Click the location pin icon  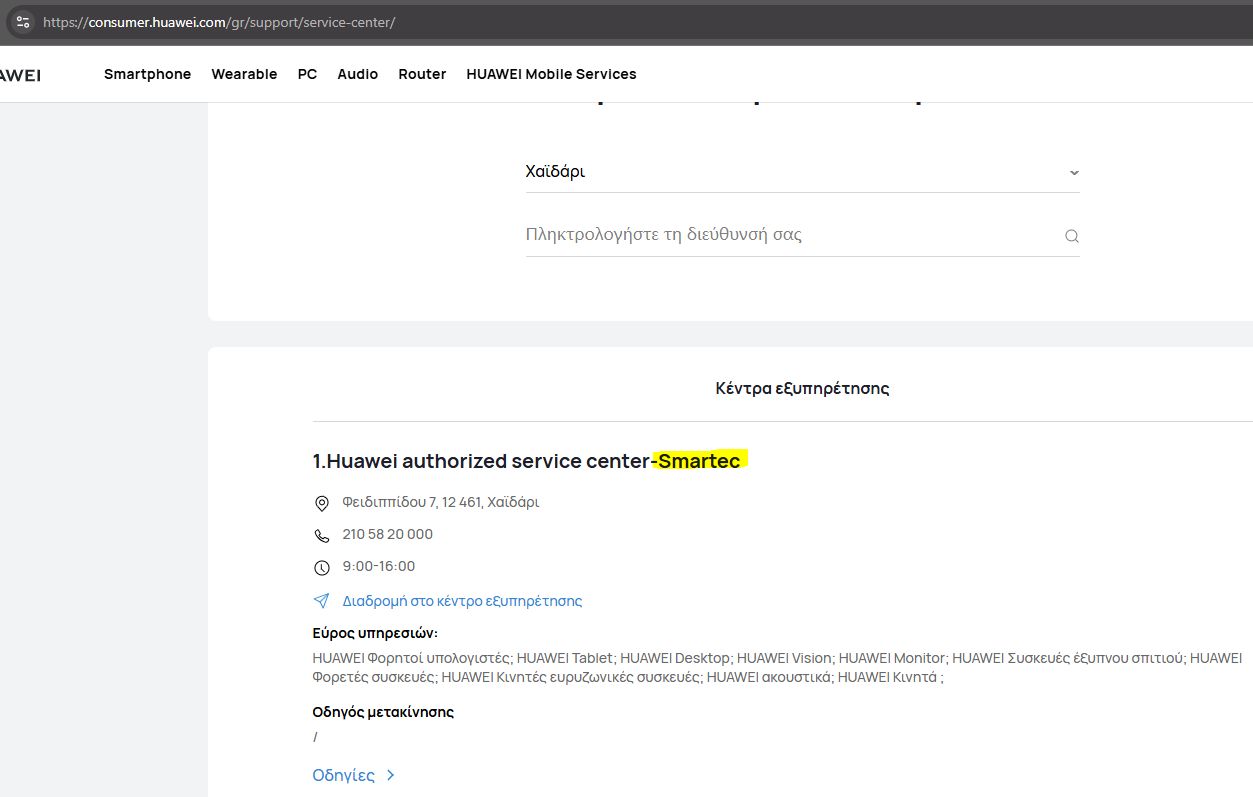(322, 503)
